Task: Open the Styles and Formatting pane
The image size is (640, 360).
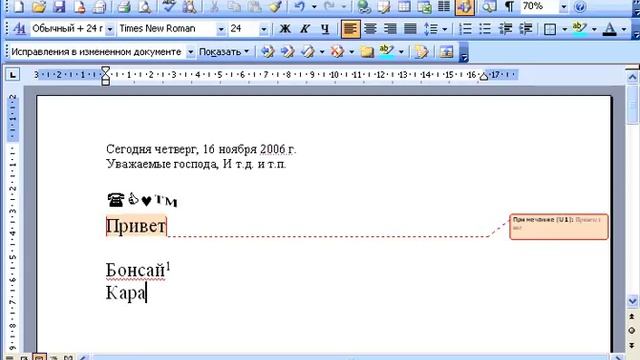Action: 19,29
